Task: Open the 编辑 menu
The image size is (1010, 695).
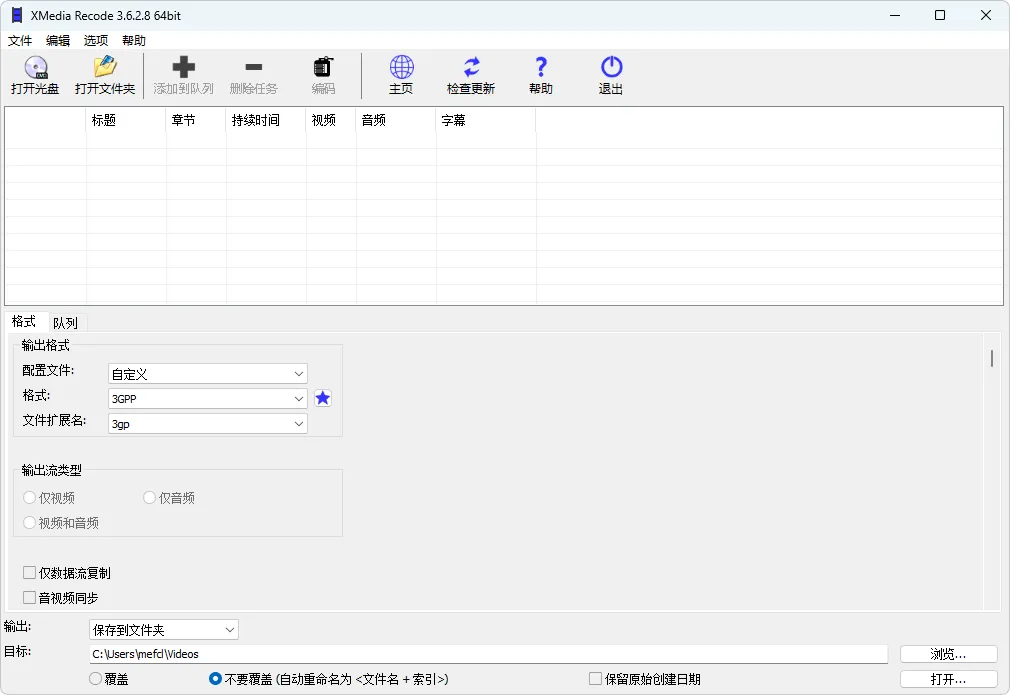Action: pos(58,41)
